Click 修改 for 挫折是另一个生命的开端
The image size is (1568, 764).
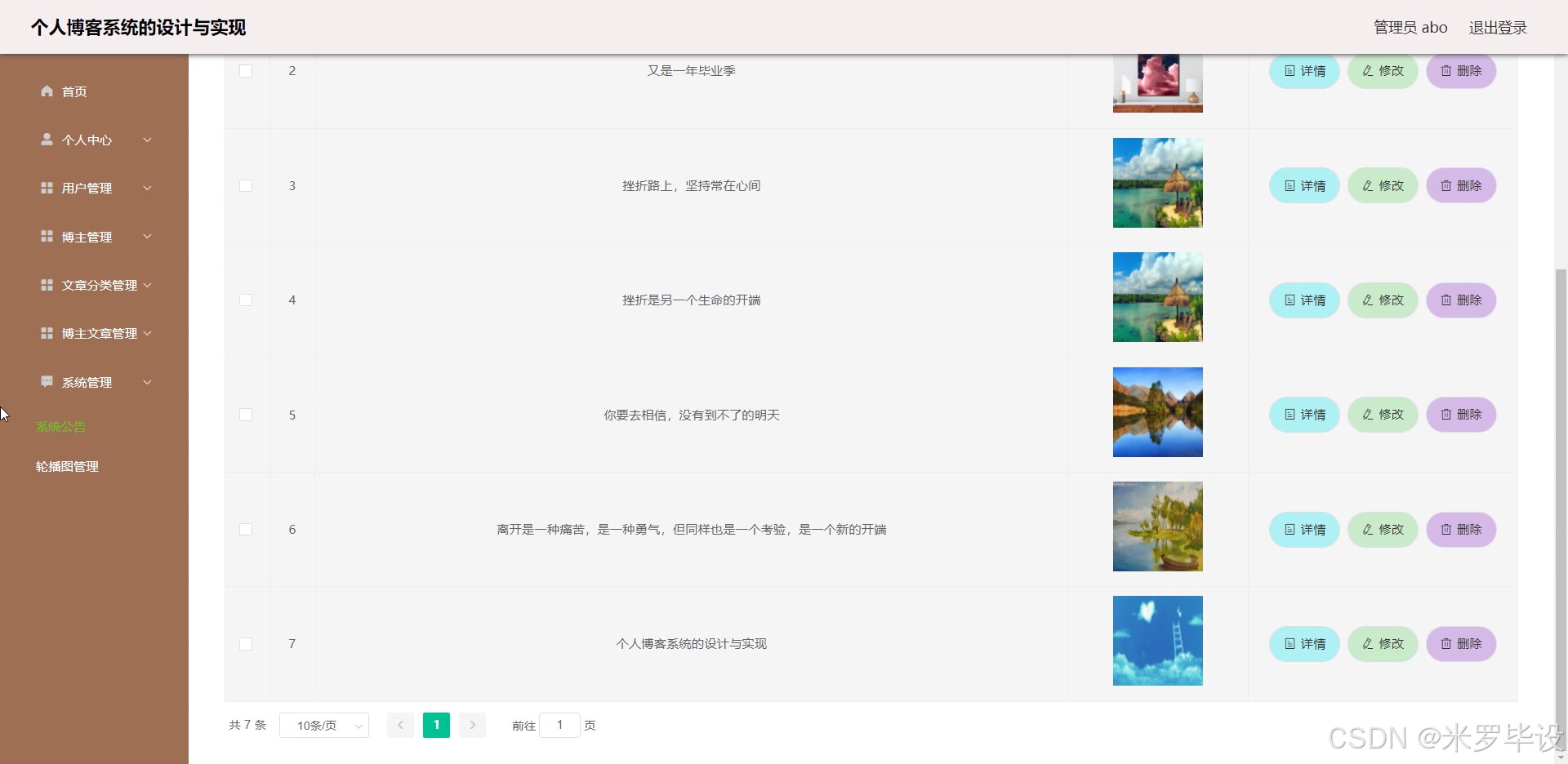coord(1383,300)
